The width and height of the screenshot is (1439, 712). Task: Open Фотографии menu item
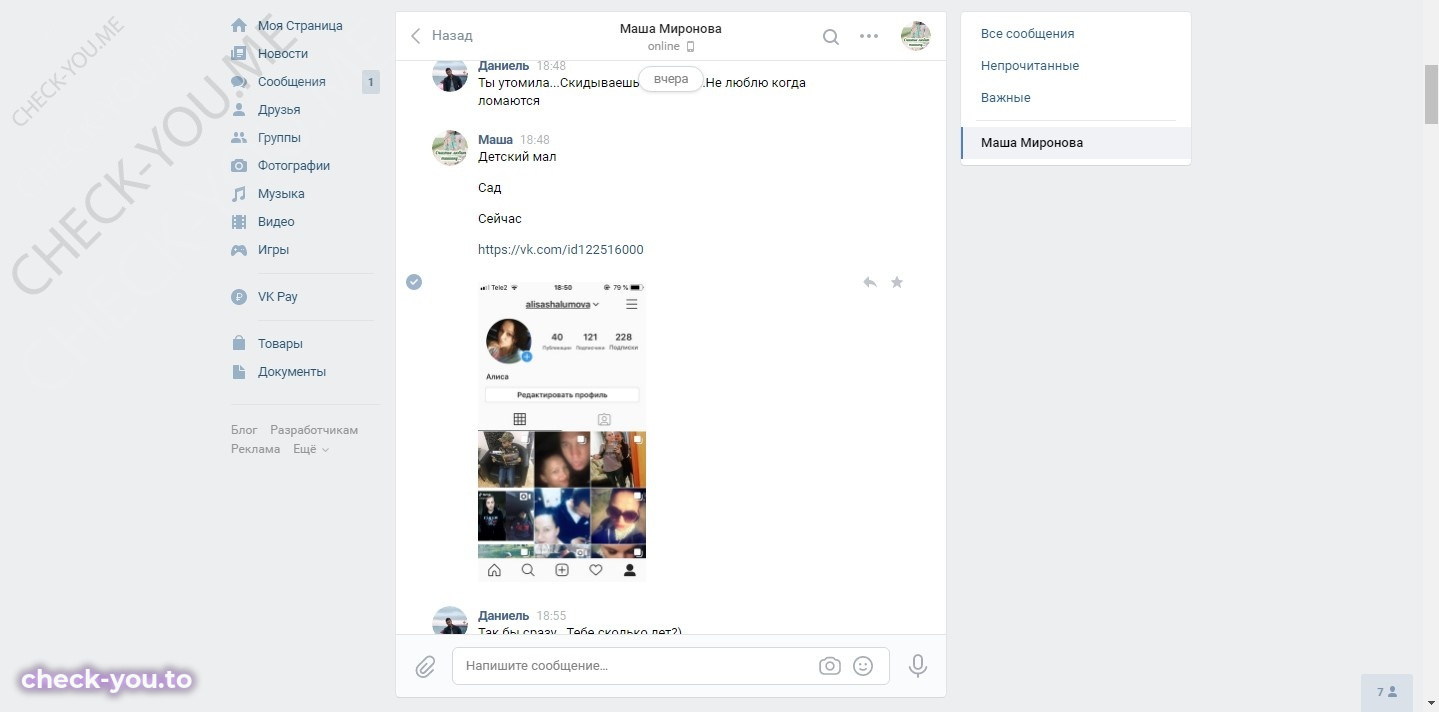pos(294,165)
